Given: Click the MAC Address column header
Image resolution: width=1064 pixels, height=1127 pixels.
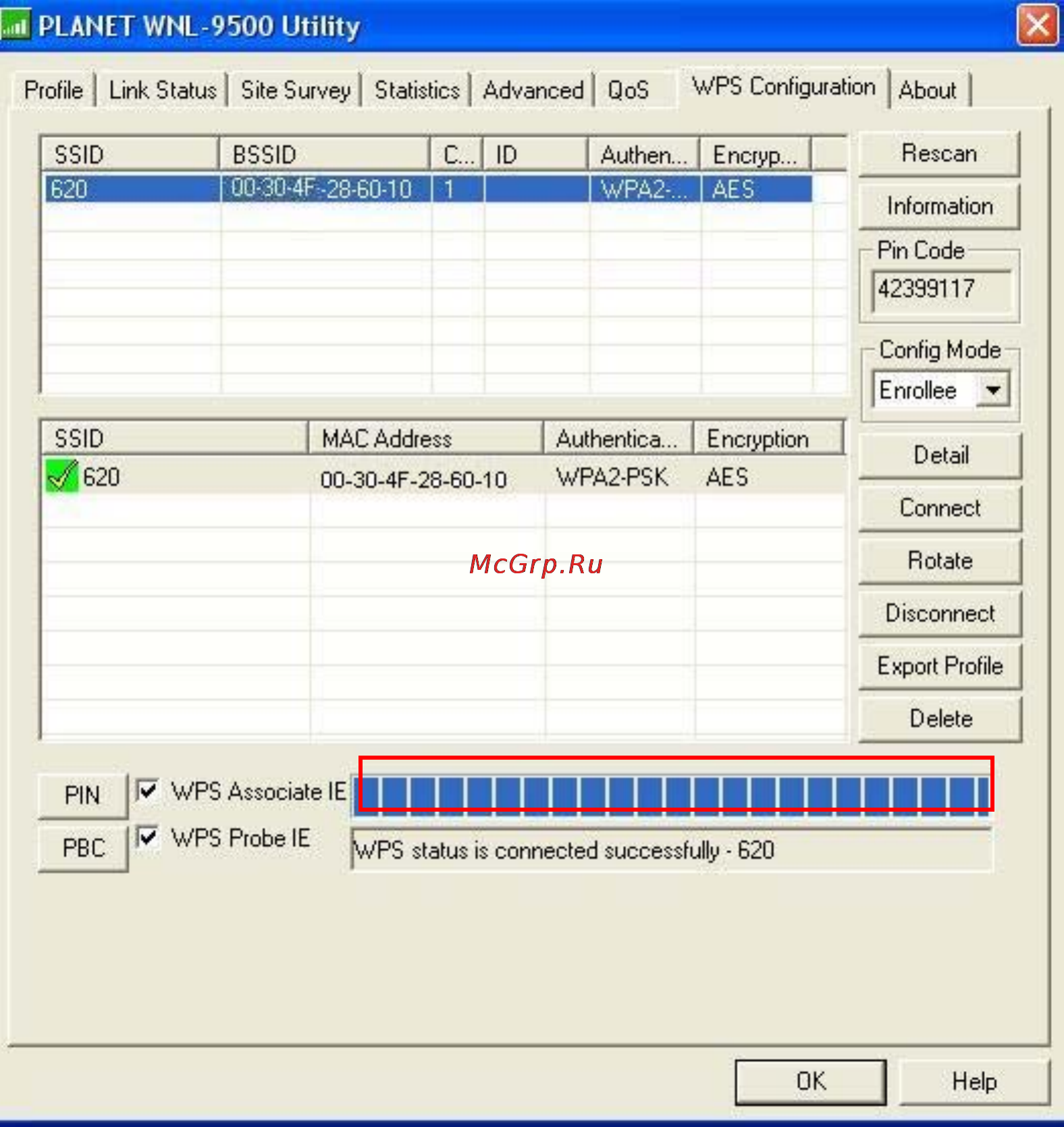Looking at the screenshot, I should (426, 439).
